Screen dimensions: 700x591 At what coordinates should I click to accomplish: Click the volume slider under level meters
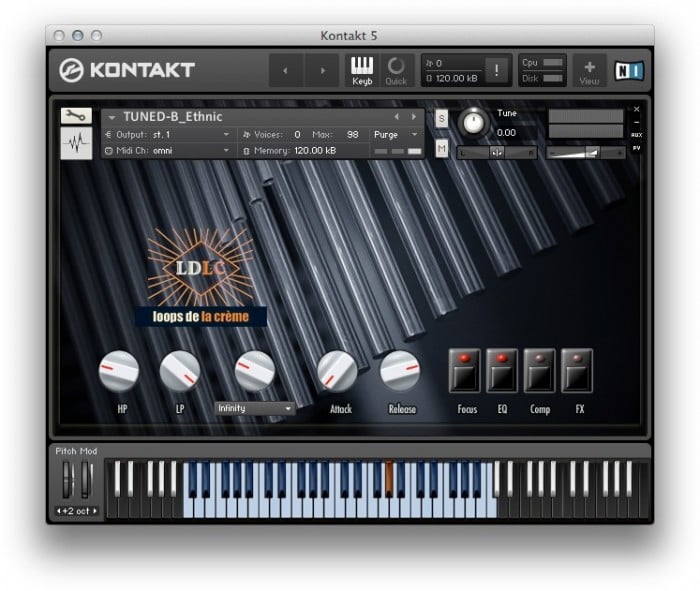click(x=586, y=153)
